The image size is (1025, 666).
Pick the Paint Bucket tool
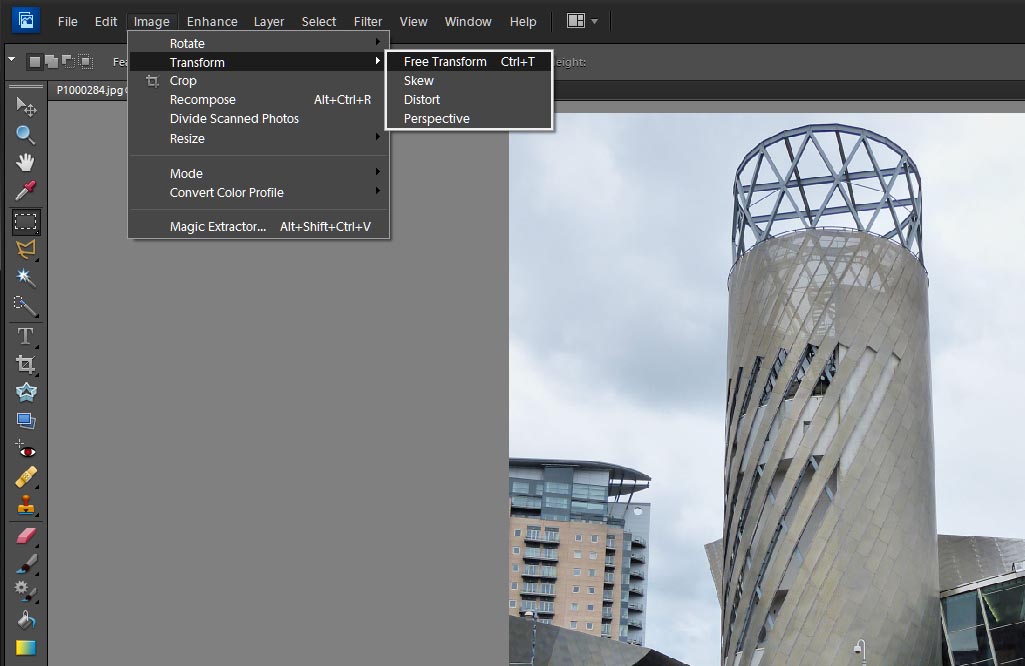[26, 620]
